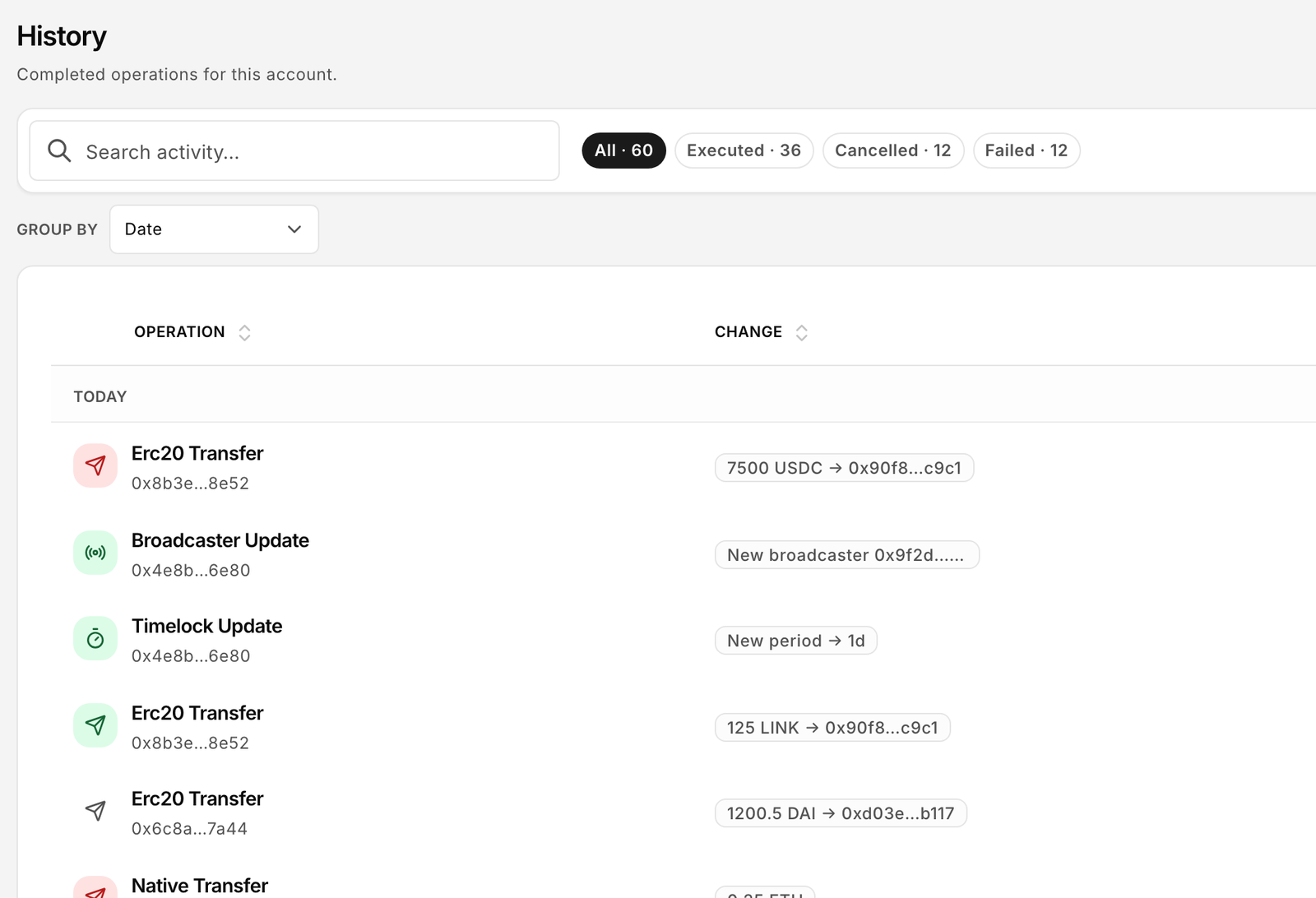Sort by the Operation column arrows
Screen dimensions: 1316x898
(x=244, y=332)
